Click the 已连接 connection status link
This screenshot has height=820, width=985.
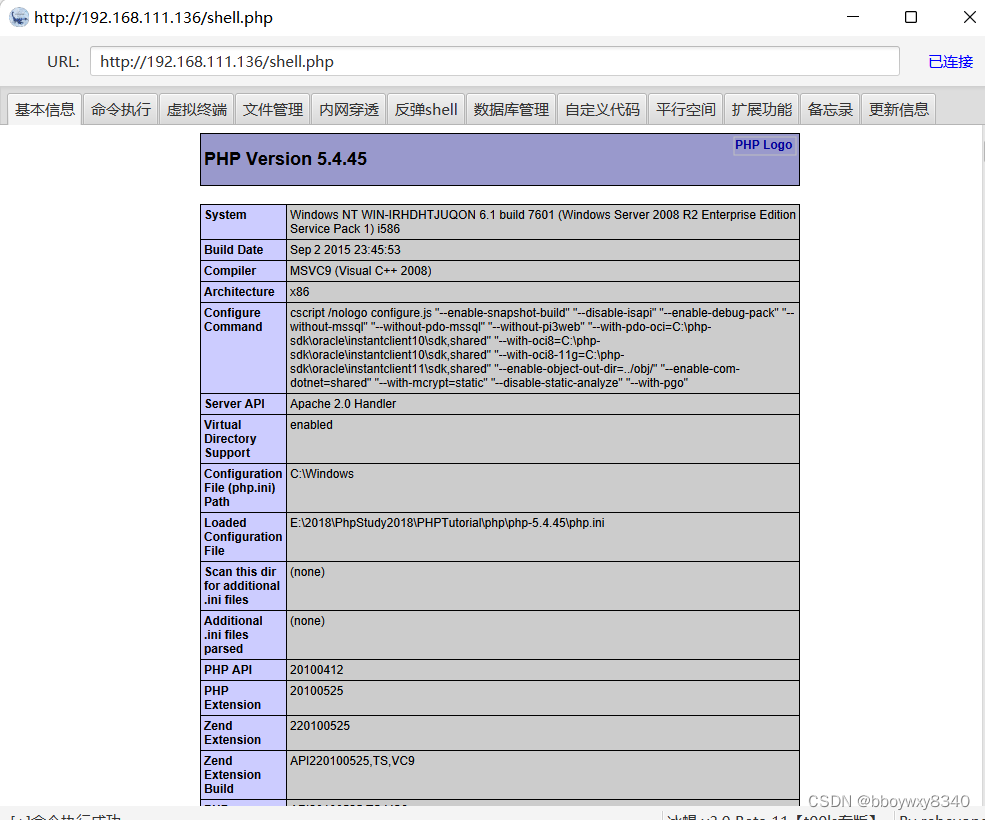(949, 61)
